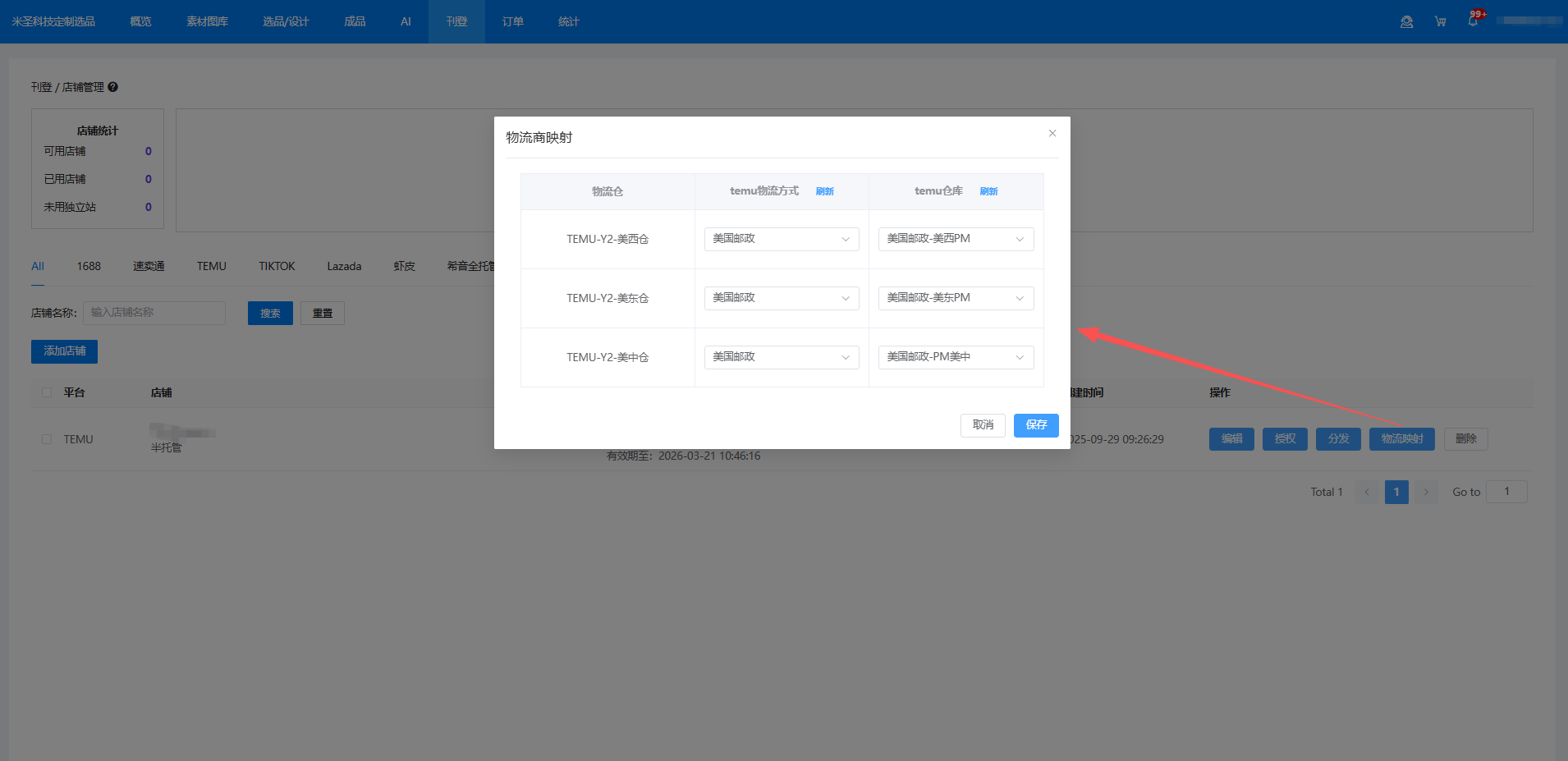Click the notification bell icon
Screen dimensions: 1568x761
pyautogui.click(x=1473, y=21)
